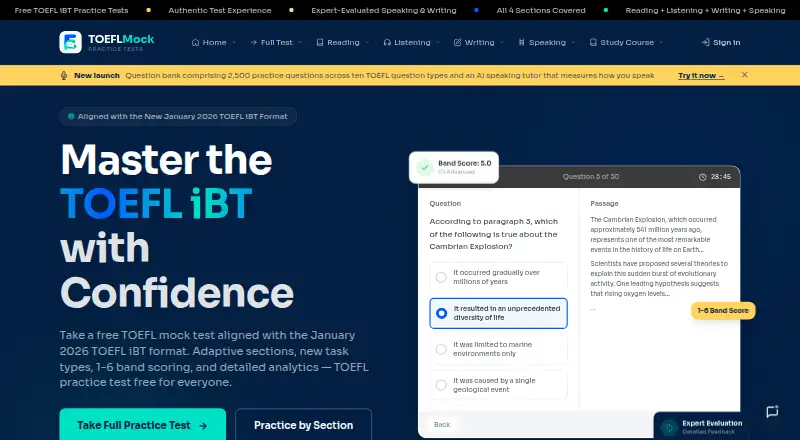Image resolution: width=800 pixels, height=440 pixels.
Task: Click the 'Try it now' link
Action: pyautogui.click(x=701, y=76)
